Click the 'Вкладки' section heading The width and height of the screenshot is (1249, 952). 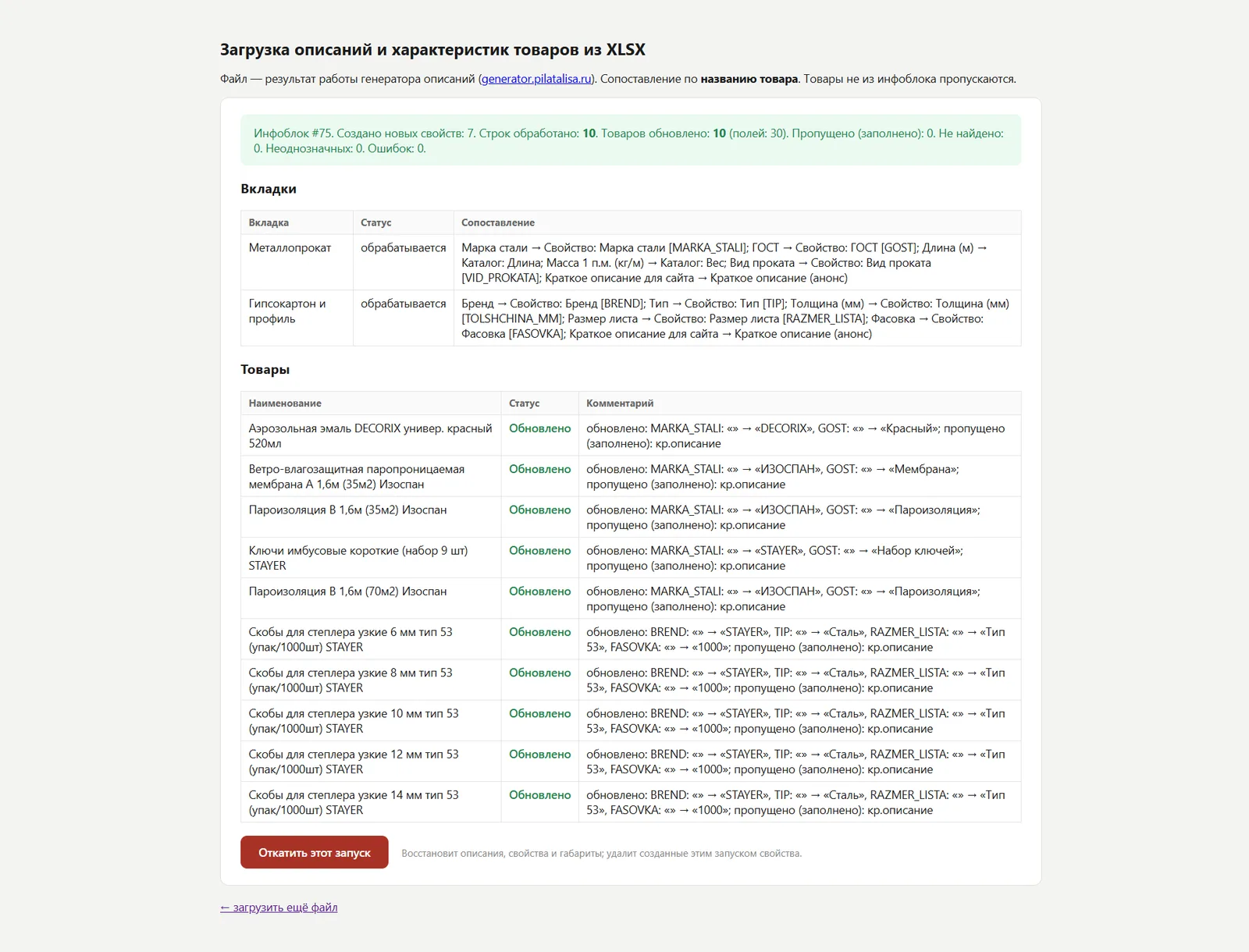coord(269,189)
